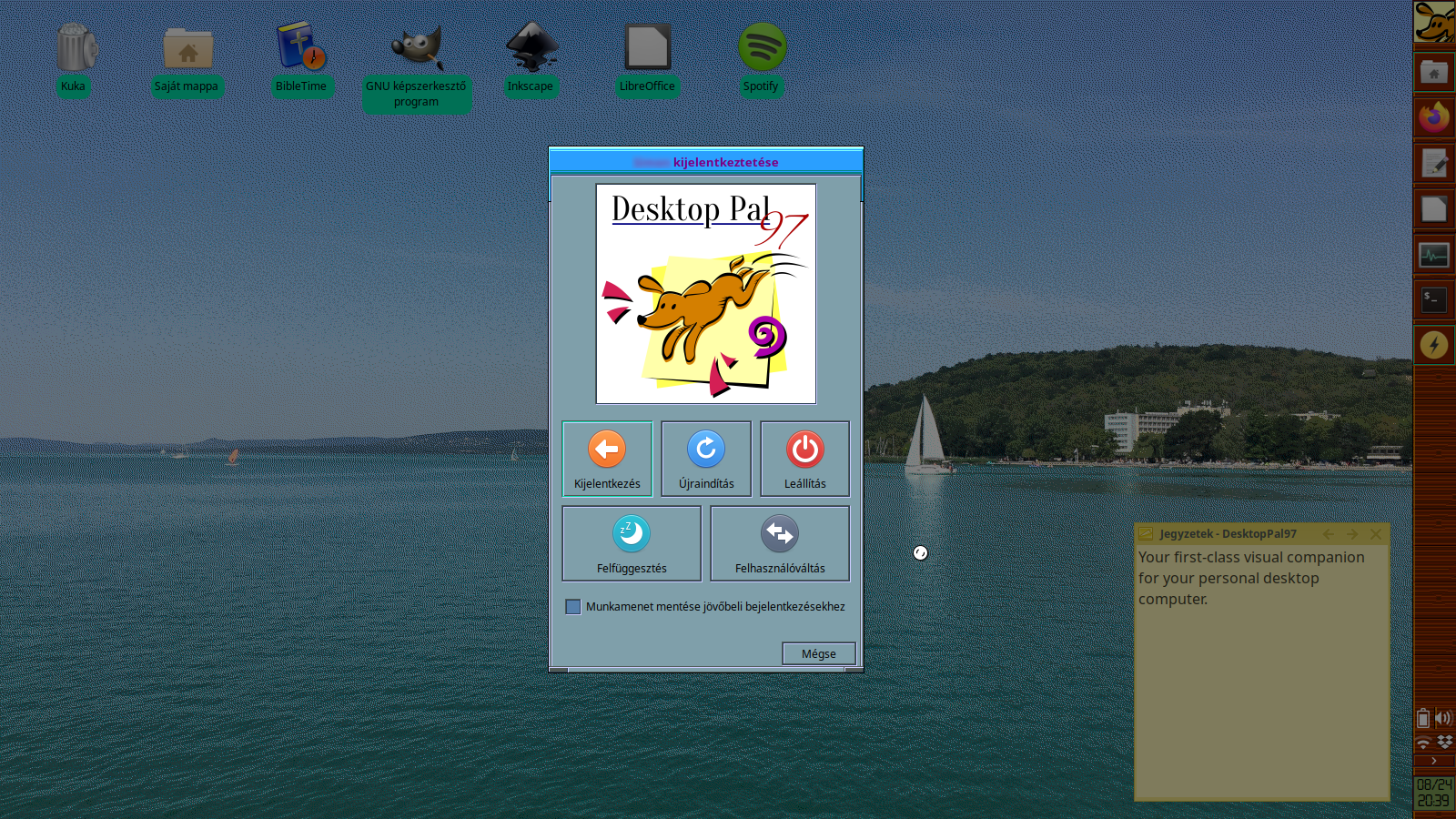Click the red Leállítás shutdown button
This screenshot has height=819, width=1456.
point(805,459)
